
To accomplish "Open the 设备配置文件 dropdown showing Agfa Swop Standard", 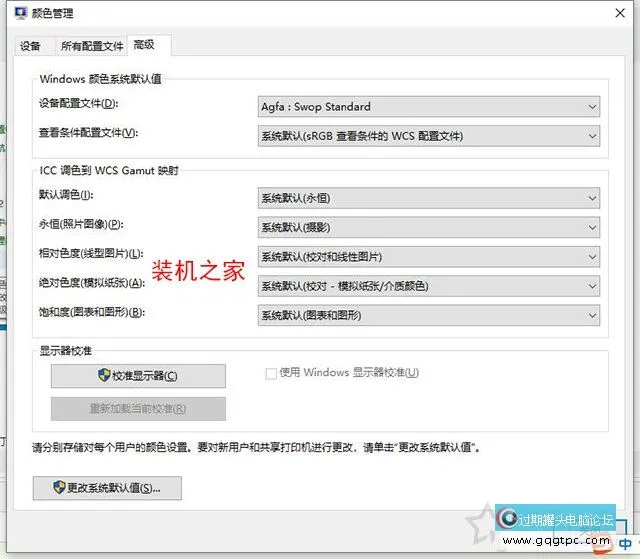I will (x=429, y=106).
